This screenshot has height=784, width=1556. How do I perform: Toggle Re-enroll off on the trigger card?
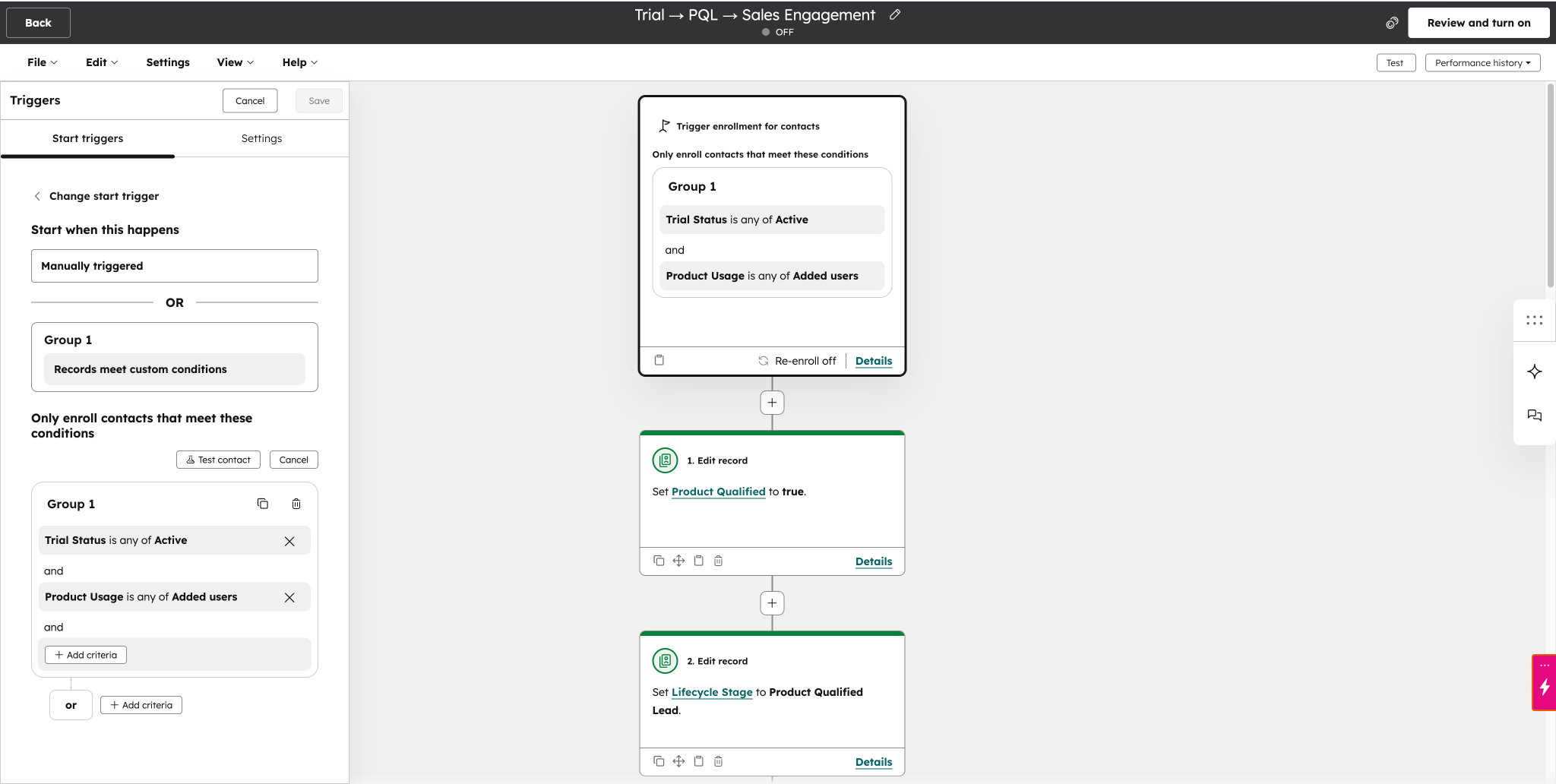(x=797, y=361)
